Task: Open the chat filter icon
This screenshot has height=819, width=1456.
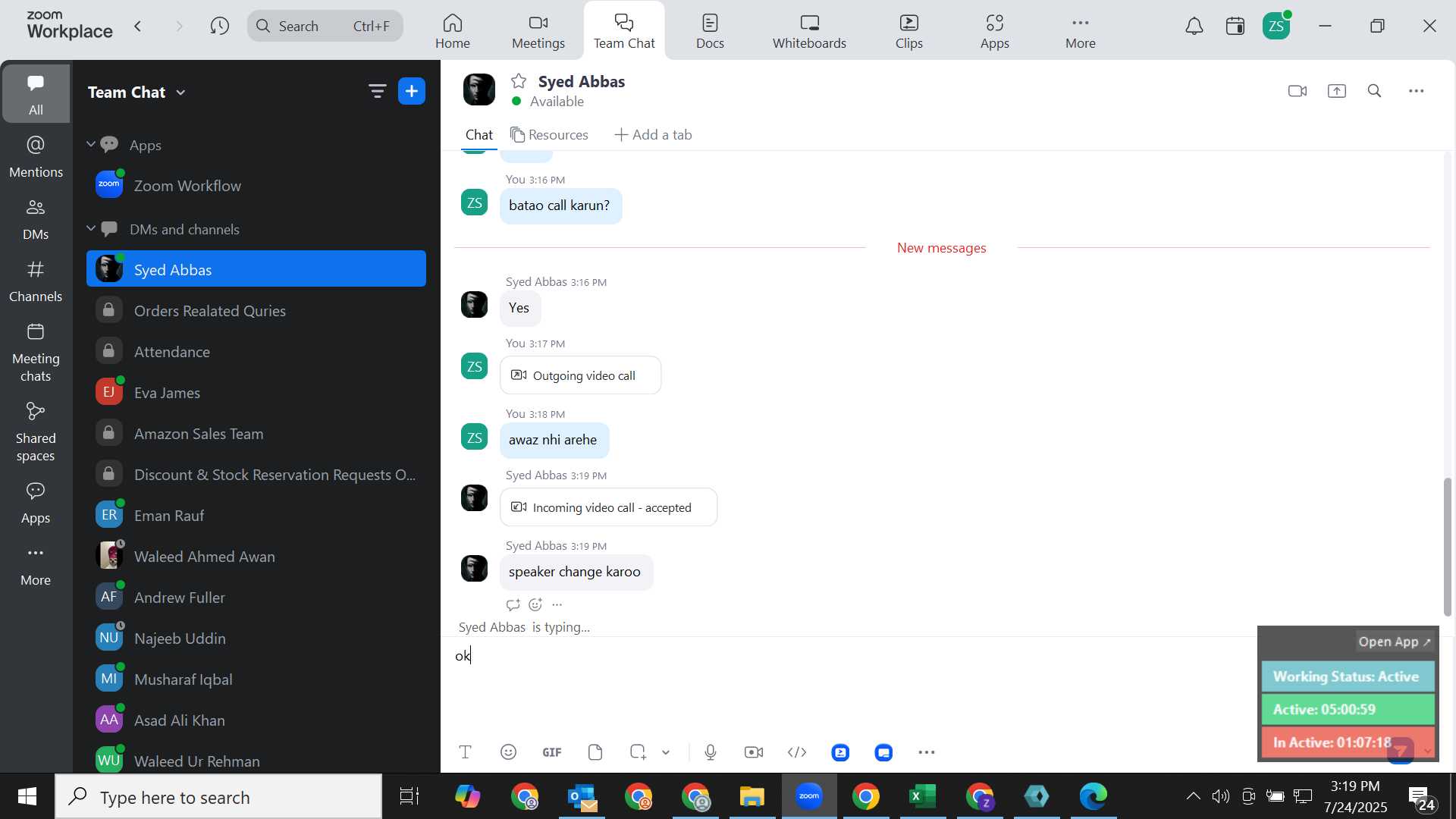Action: click(377, 92)
